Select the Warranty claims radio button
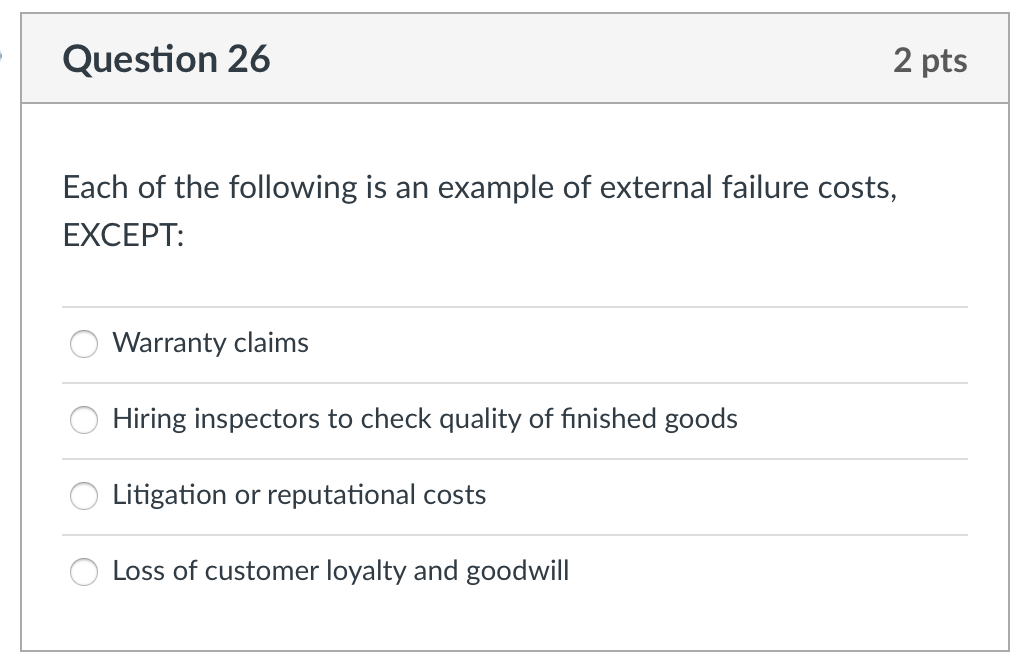1032x660 pixels. [x=84, y=344]
